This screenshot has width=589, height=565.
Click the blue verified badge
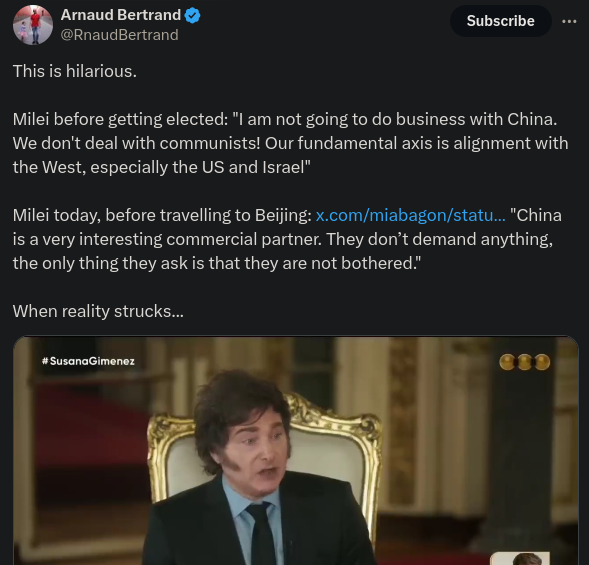coord(193,15)
